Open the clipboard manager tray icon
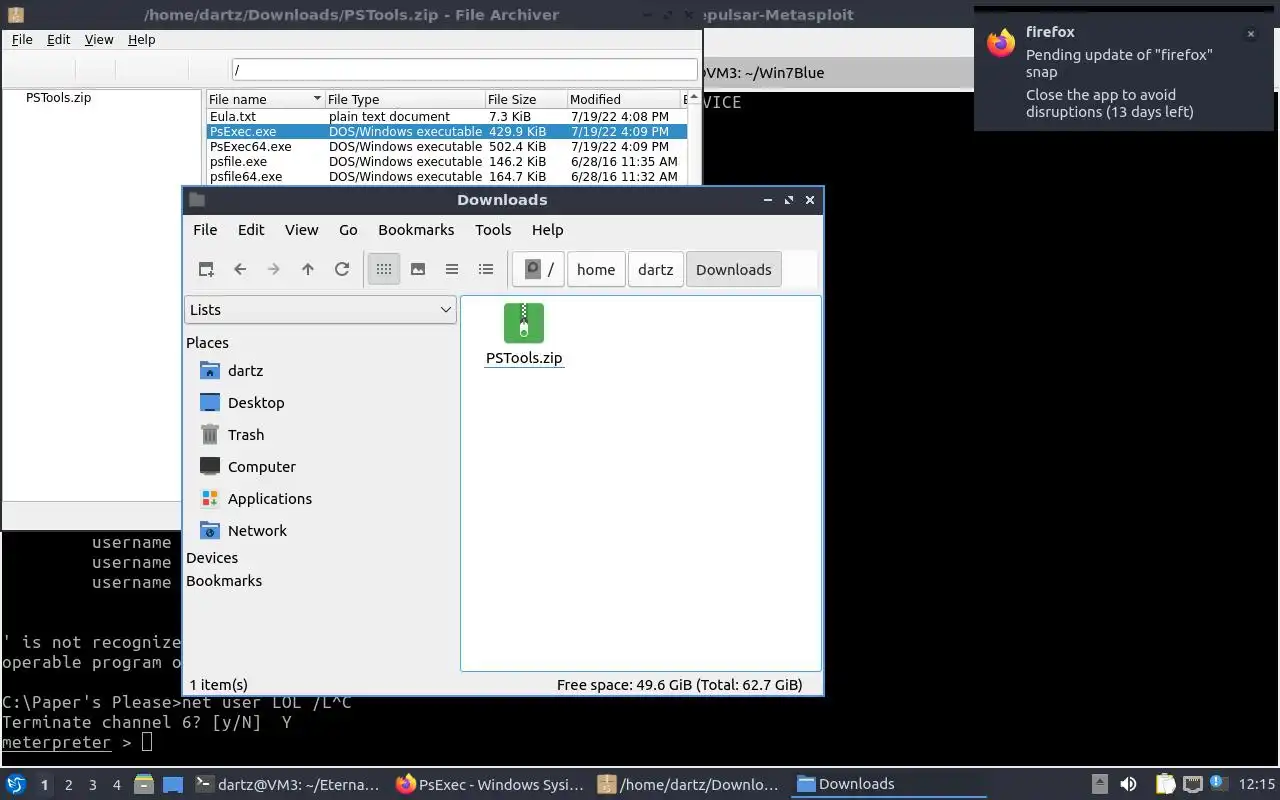The width and height of the screenshot is (1280, 800). [x=1164, y=784]
